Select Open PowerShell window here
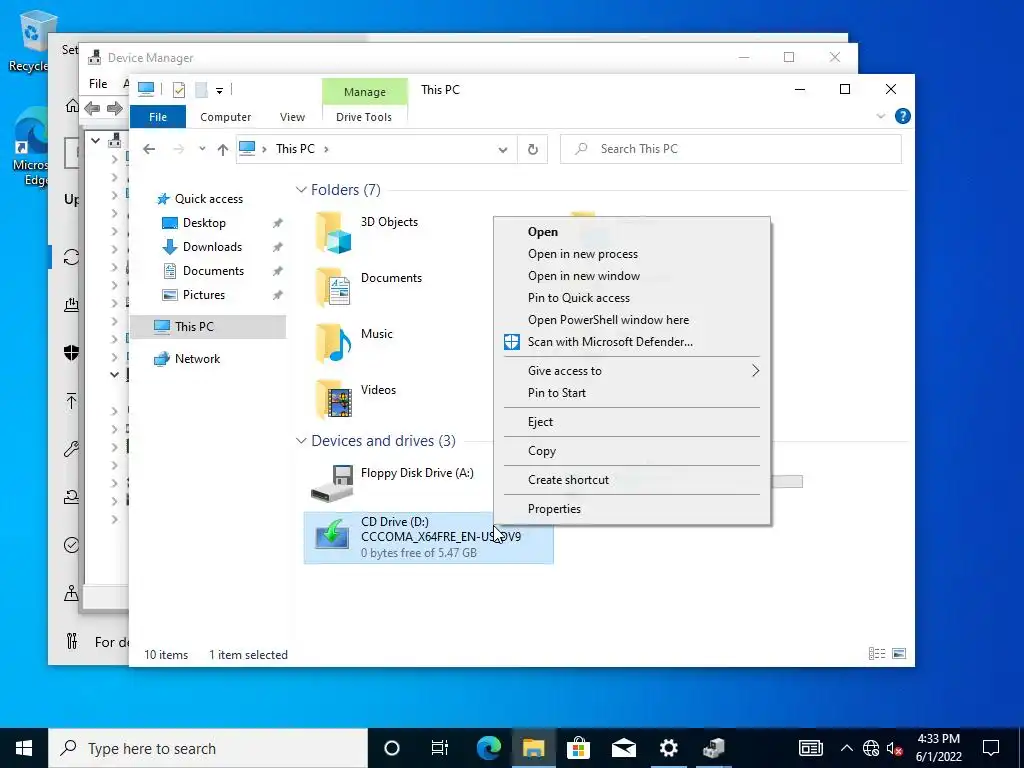Image resolution: width=1024 pixels, height=768 pixels. tap(608, 320)
